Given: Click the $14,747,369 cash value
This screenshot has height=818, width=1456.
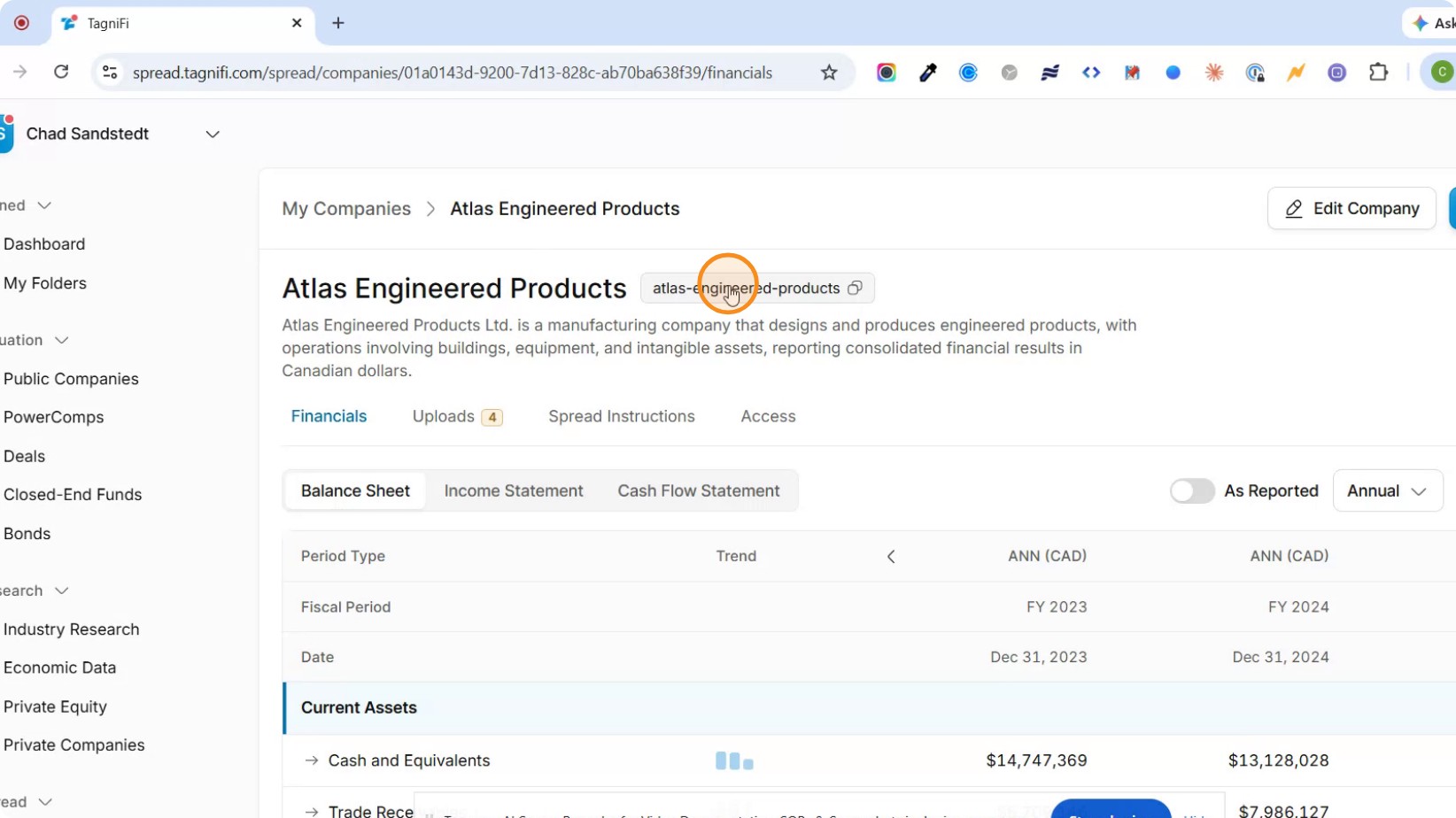Looking at the screenshot, I should coord(1036,760).
